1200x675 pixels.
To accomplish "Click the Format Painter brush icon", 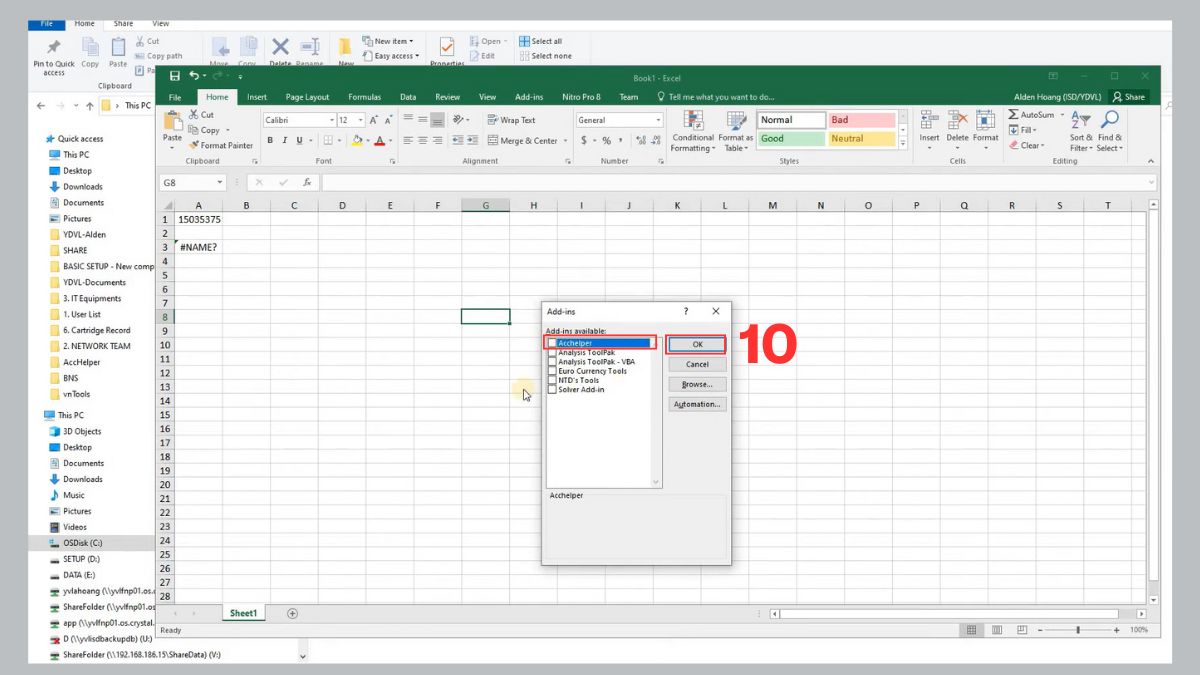I will 194,145.
